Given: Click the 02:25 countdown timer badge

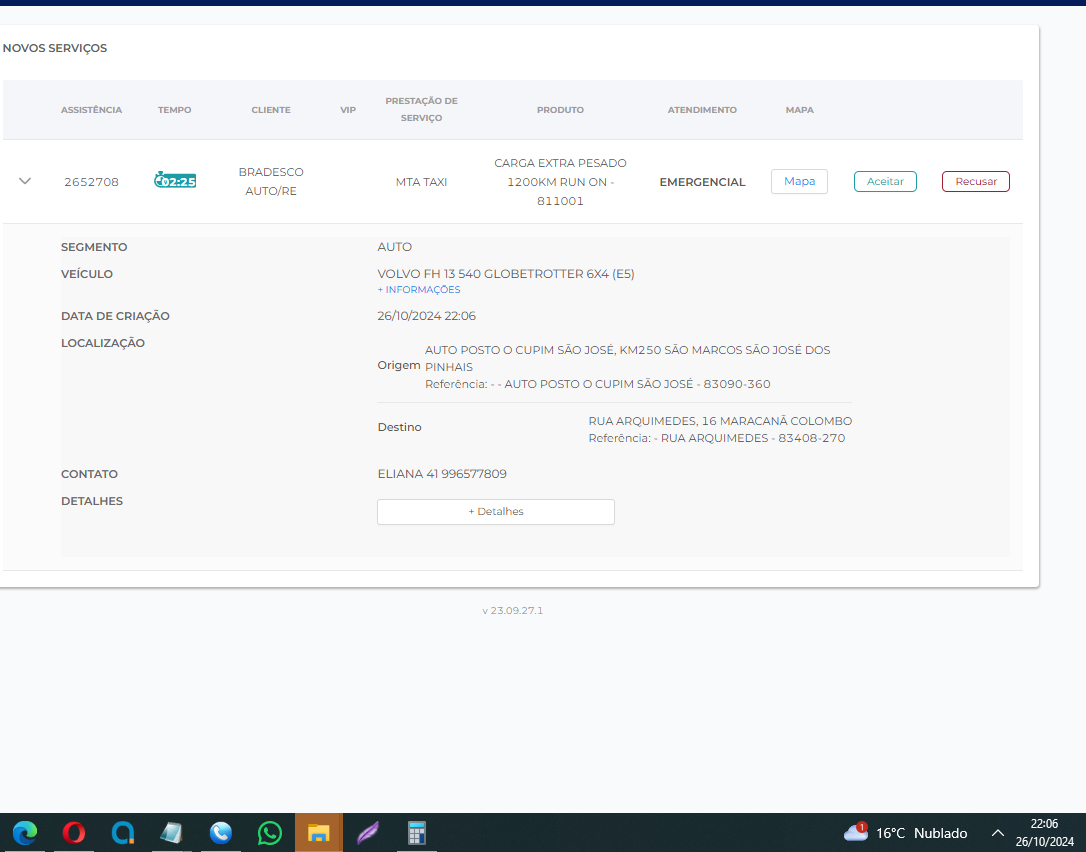Looking at the screenshot, I should point(175,181).
